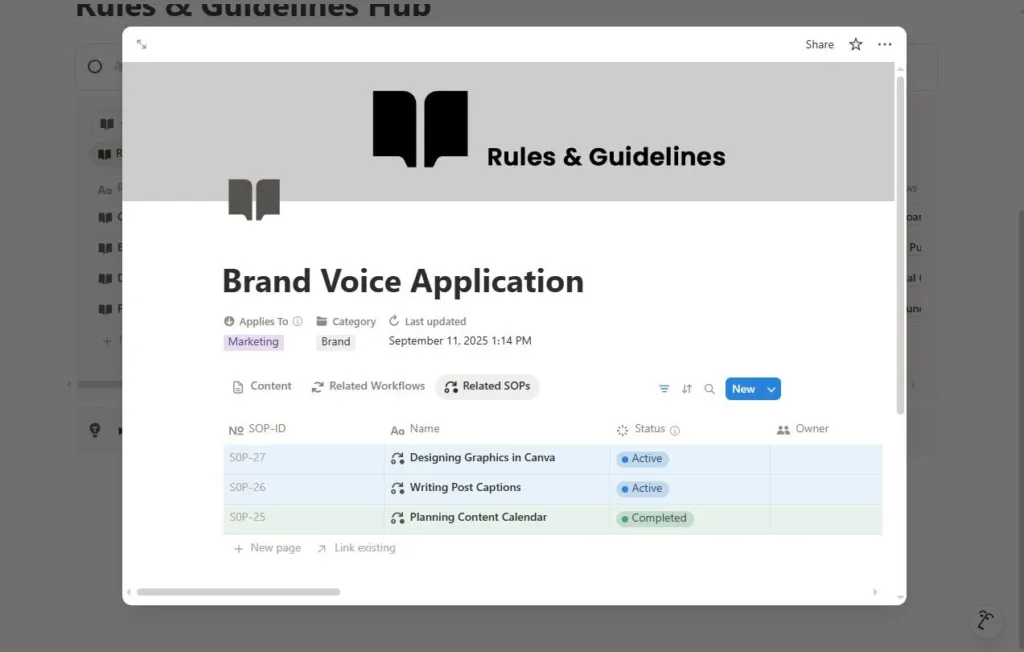Click the small book page icon
Viewport: 1024px width, 652px height.
(x=254, y=199)
